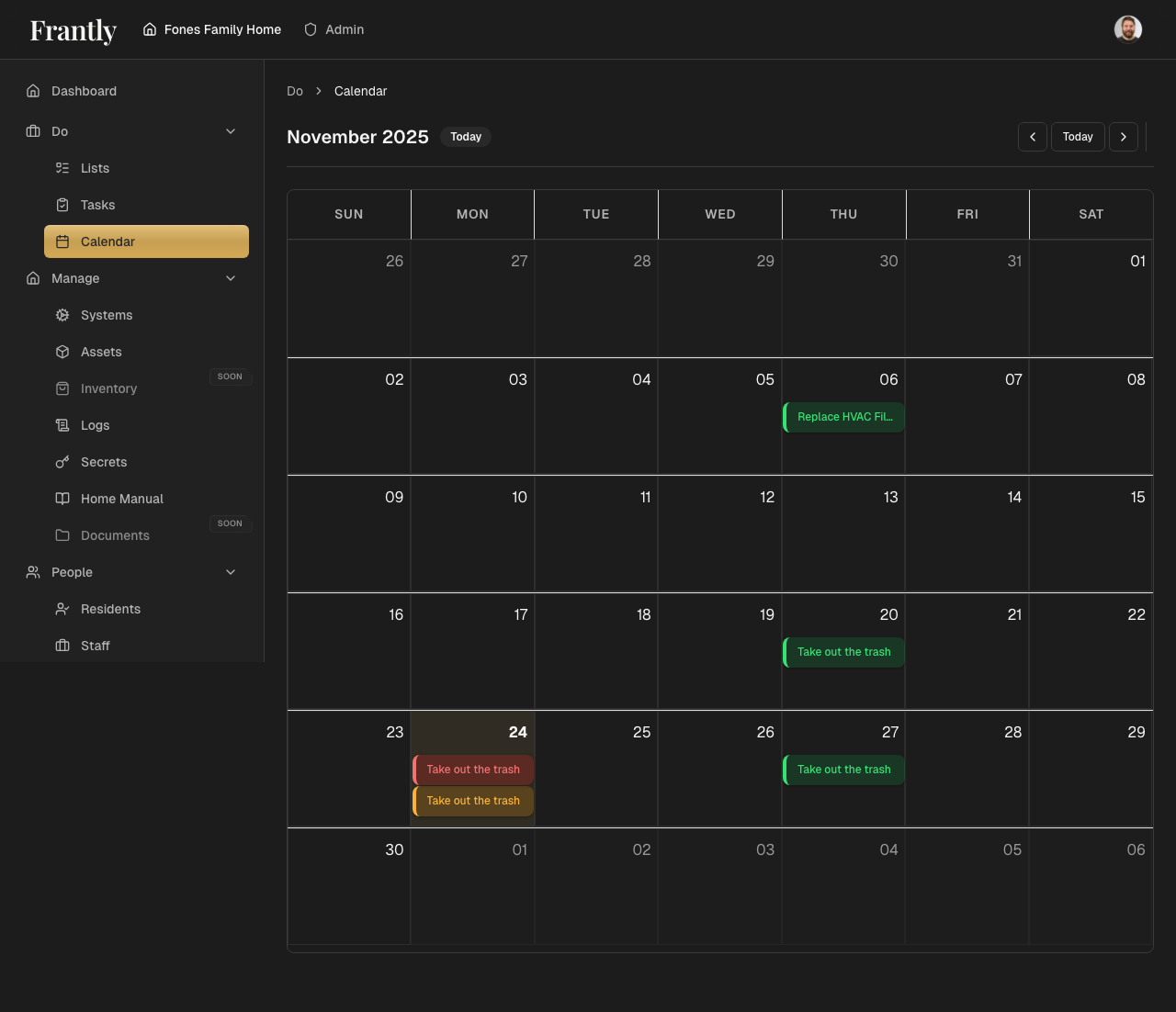Open the Replace HVAC Filter event on November 6

click(842, 416)
